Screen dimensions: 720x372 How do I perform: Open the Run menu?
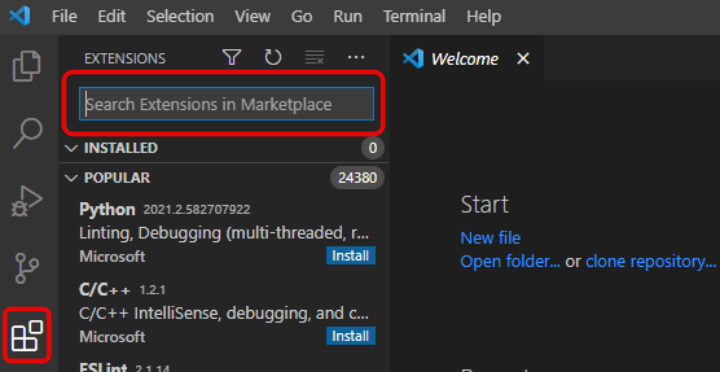[x=348, y=17]
